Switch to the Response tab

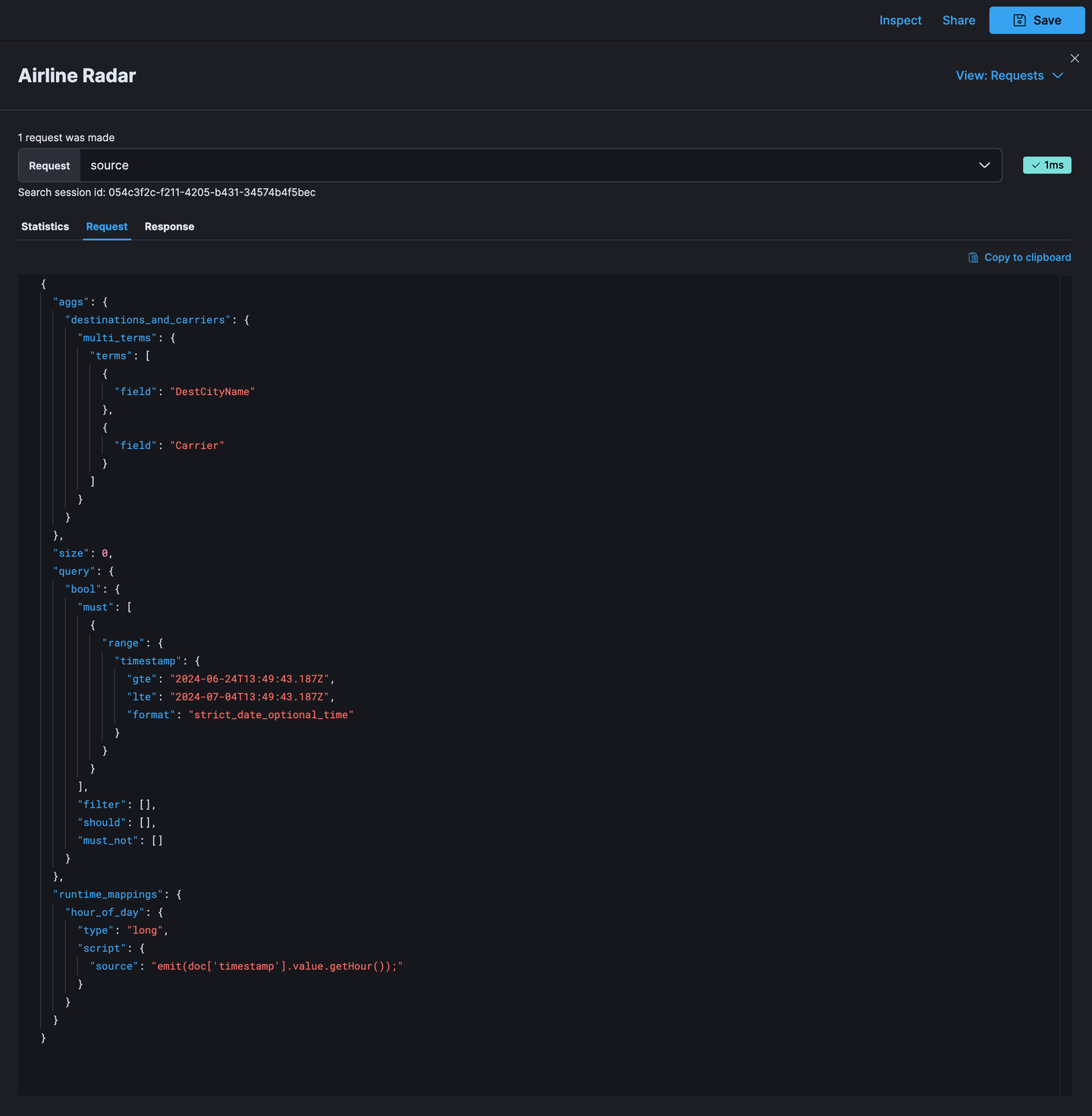[169, 227]
